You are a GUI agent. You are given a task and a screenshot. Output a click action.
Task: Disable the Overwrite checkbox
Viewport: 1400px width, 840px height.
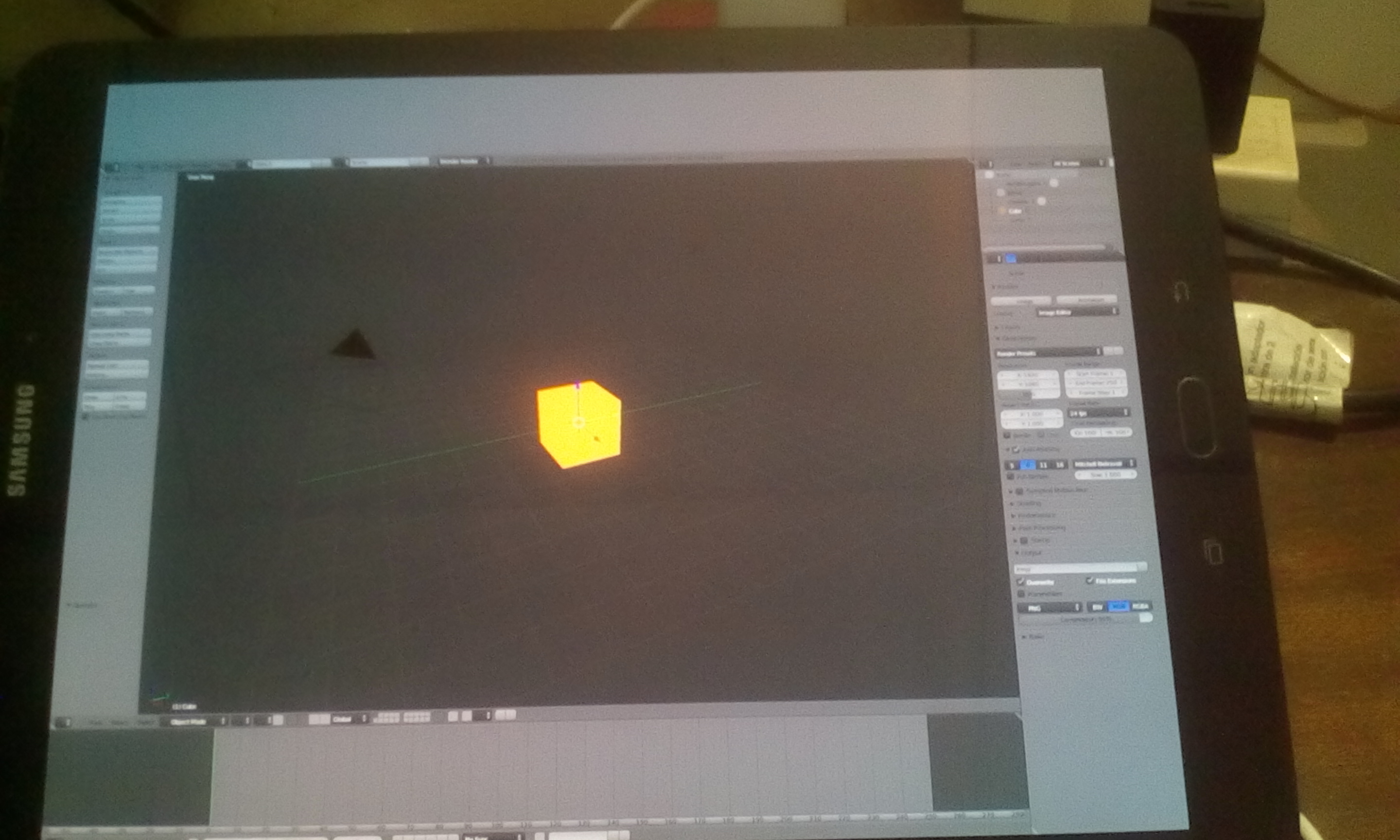coord(1021,582)
